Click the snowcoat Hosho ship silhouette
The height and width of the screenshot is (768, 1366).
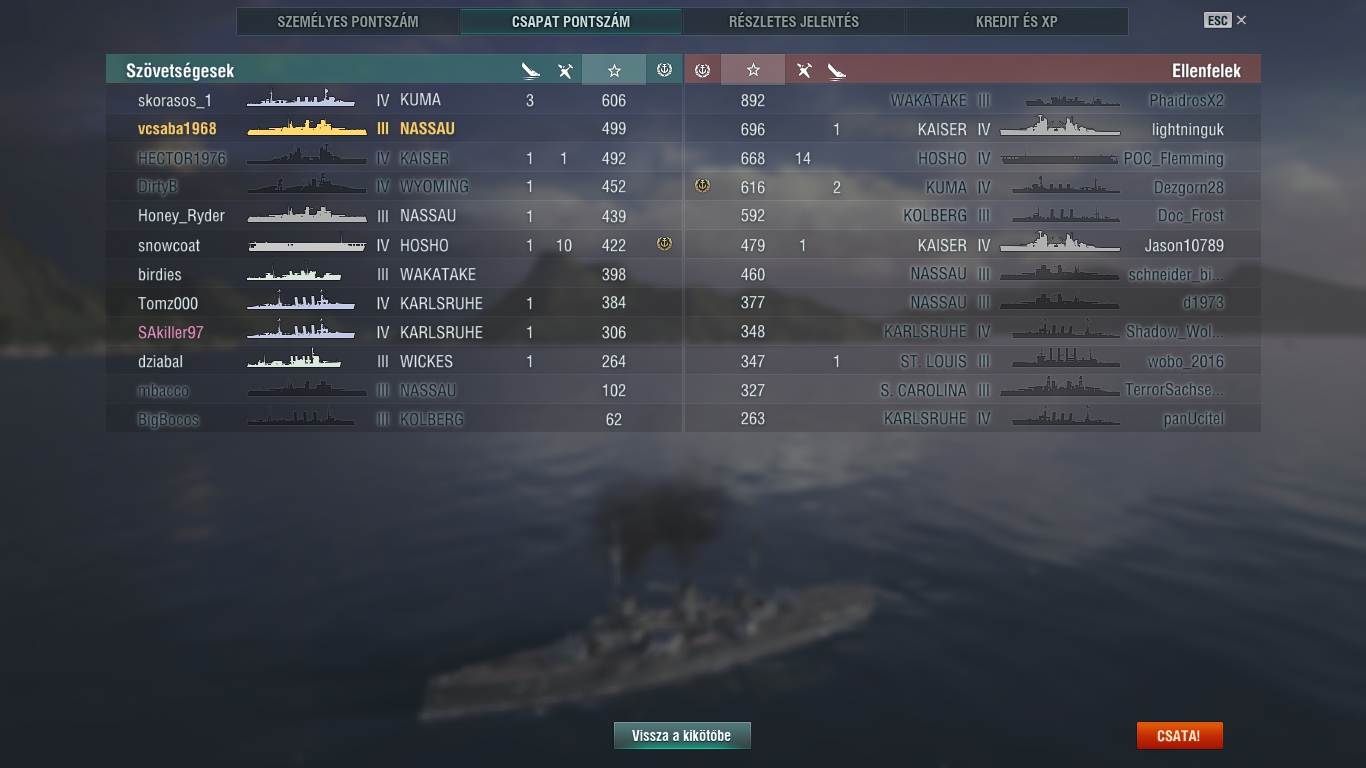click(x=308, y=245)
